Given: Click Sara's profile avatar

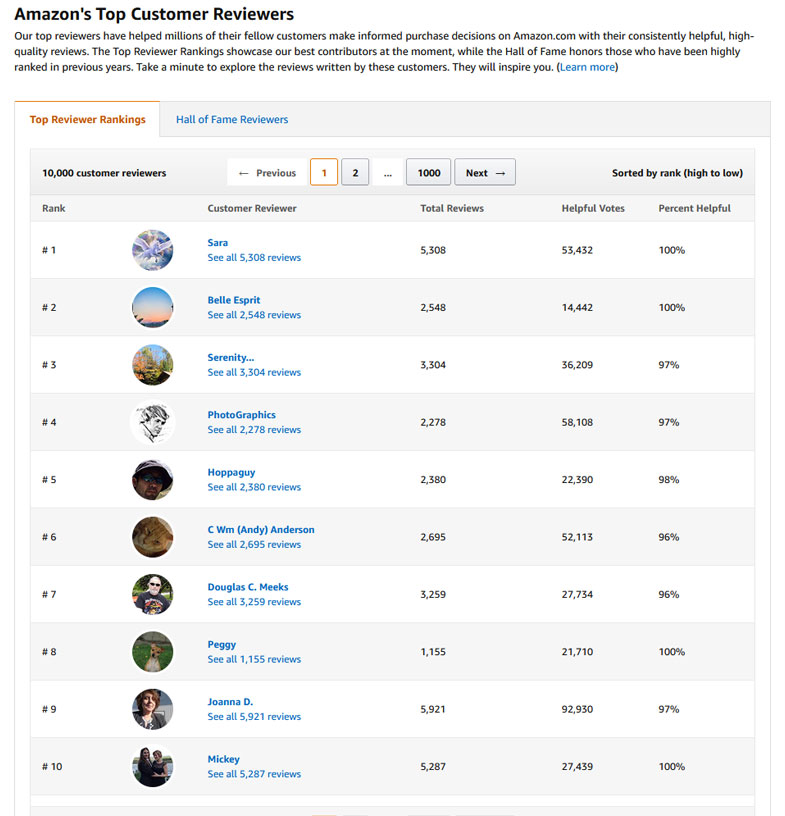Looking at the screenshot, I should click(152, 250).
